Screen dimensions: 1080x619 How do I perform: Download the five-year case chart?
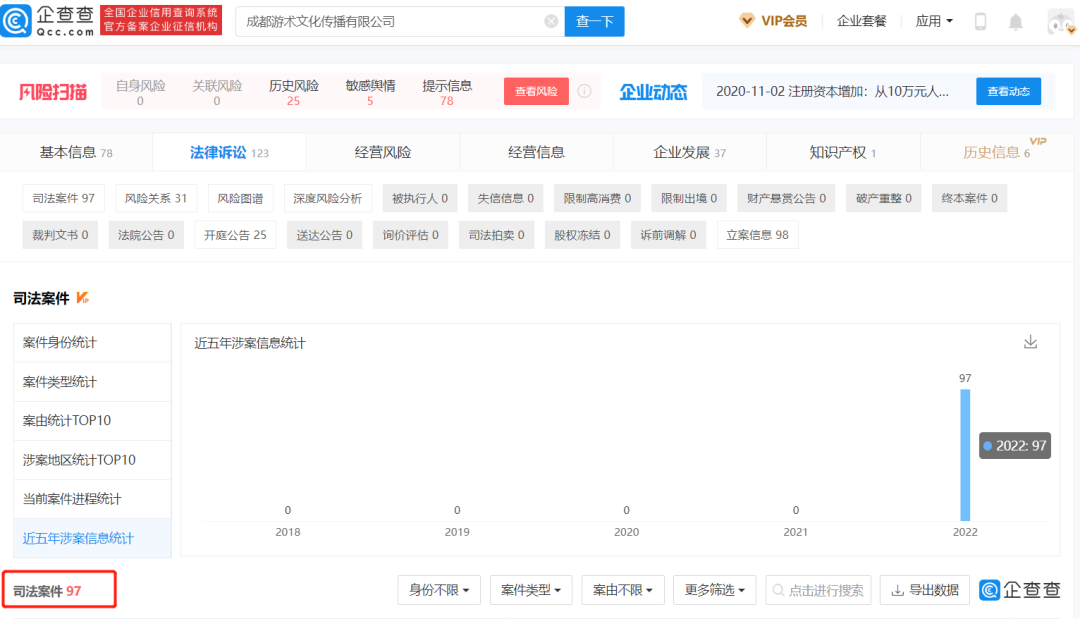[x=1030, y=342]
